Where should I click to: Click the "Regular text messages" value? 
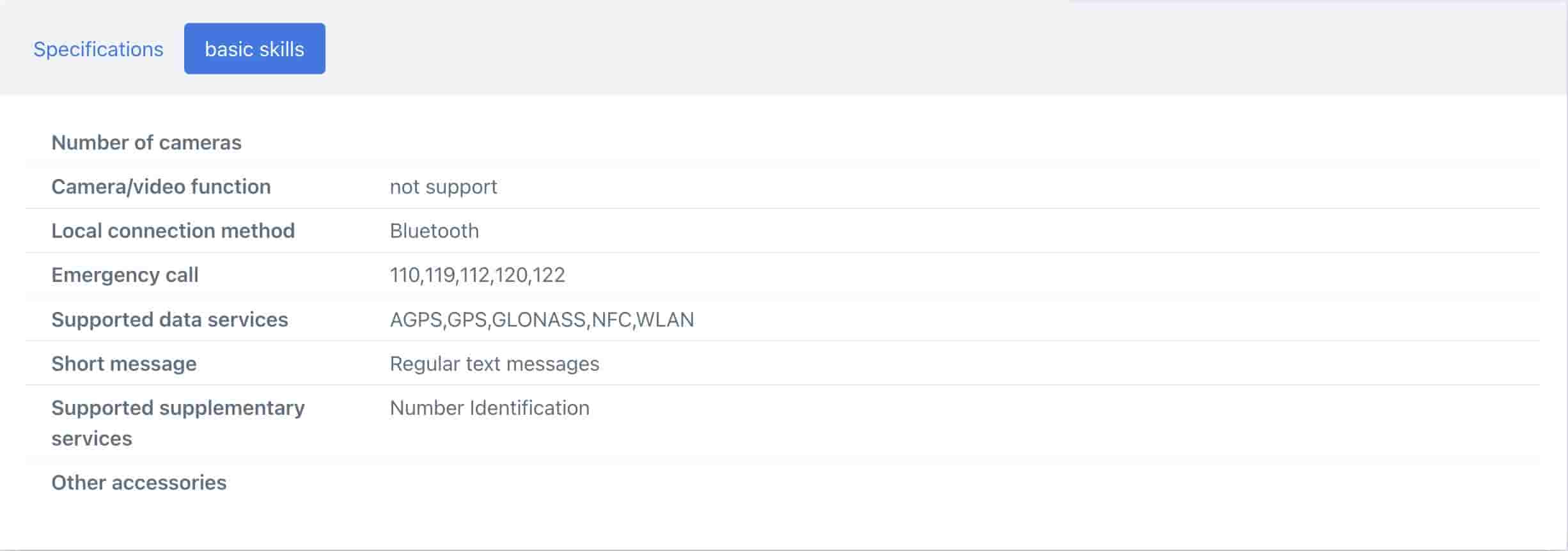494,364
